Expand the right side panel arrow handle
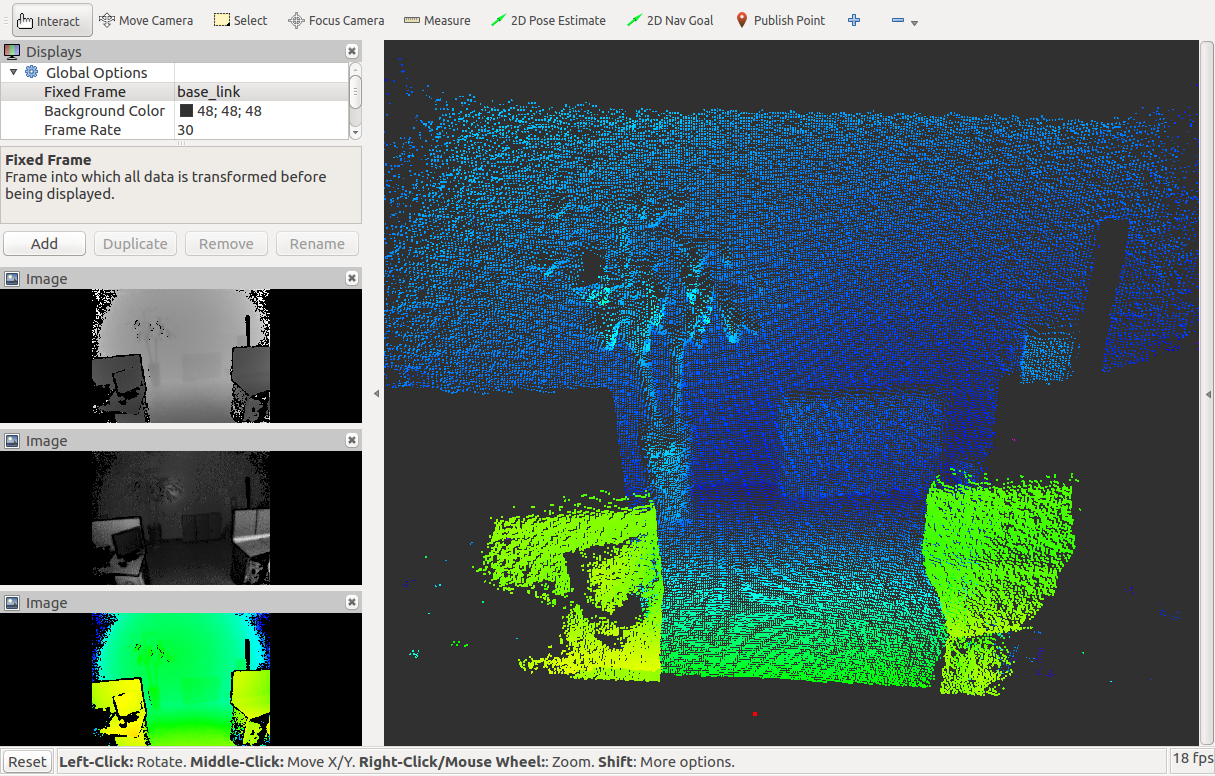 (1207, 394)
